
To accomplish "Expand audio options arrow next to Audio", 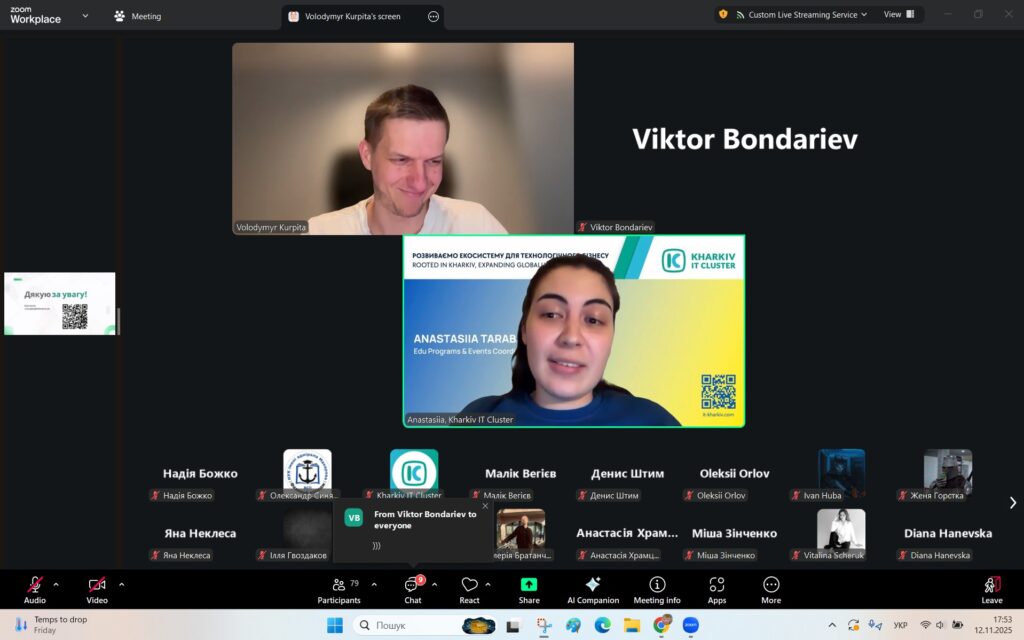I will (x=56, y=584).
